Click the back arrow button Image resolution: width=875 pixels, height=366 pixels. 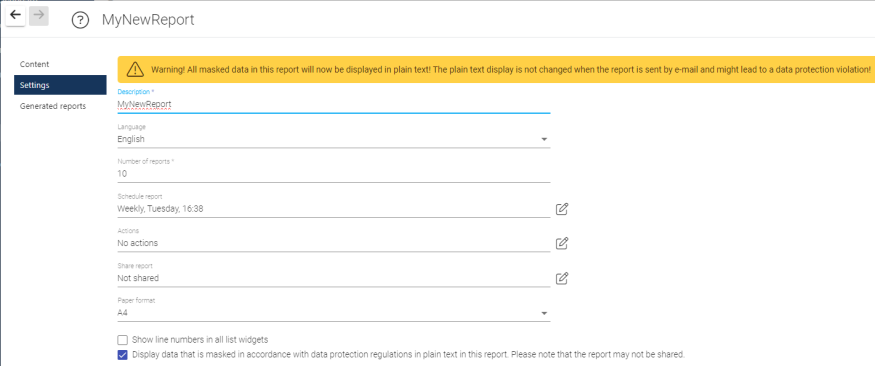click(x=16, y=16)
